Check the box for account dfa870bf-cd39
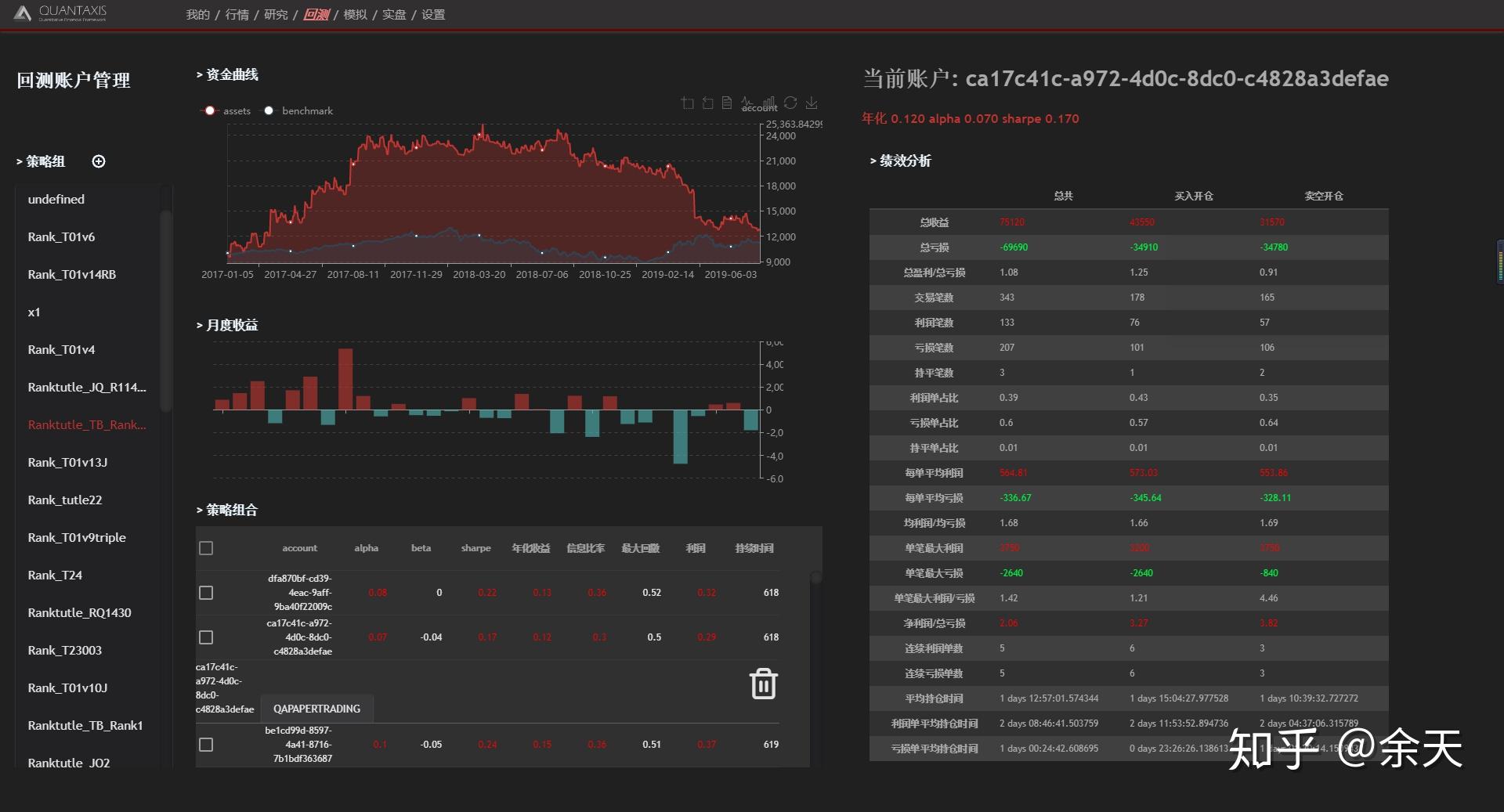Screen dimensions: 1504x812 click(x=206, y=593)
